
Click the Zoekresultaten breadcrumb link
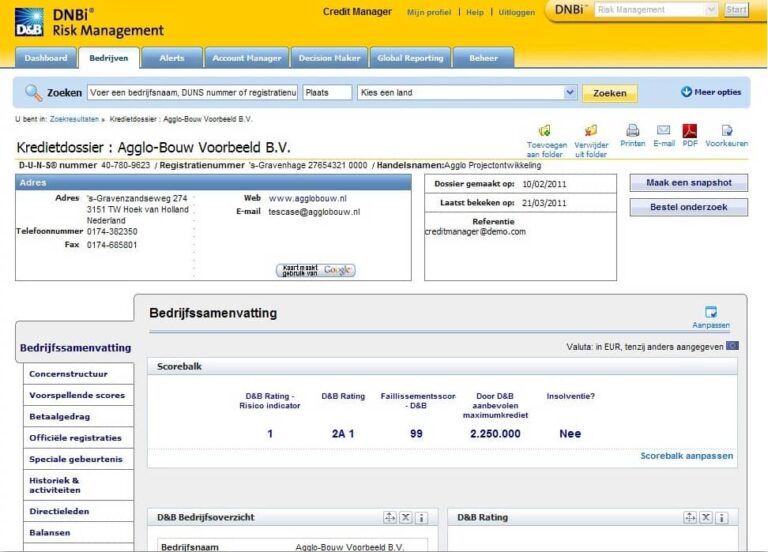[x=74, y=119]
